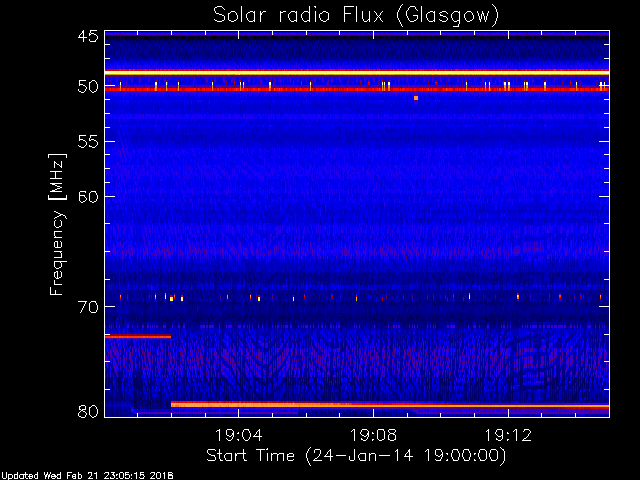Click the isolated orange spot below 51 MHz

tap(416, 98)
